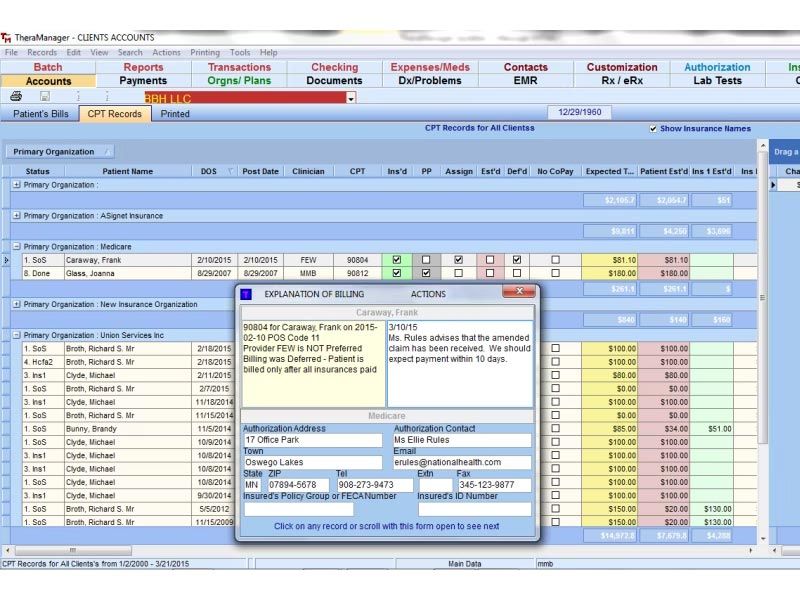This screenshot has height=600, width=800.
Task: Click the printer icon in the toolbar
Action: [x=16, y=96]
